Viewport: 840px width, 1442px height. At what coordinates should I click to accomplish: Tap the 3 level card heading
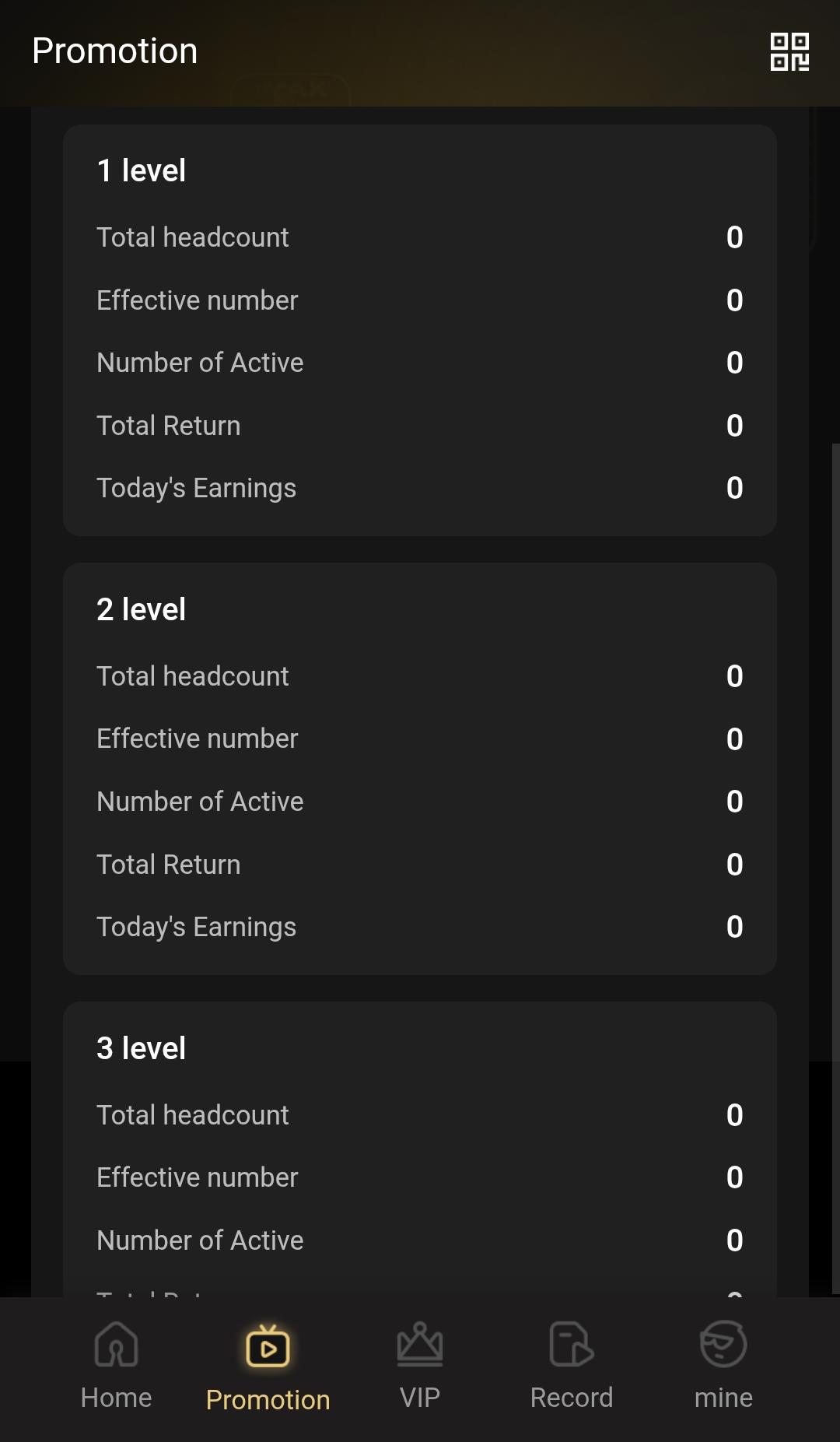[142, 1048]
